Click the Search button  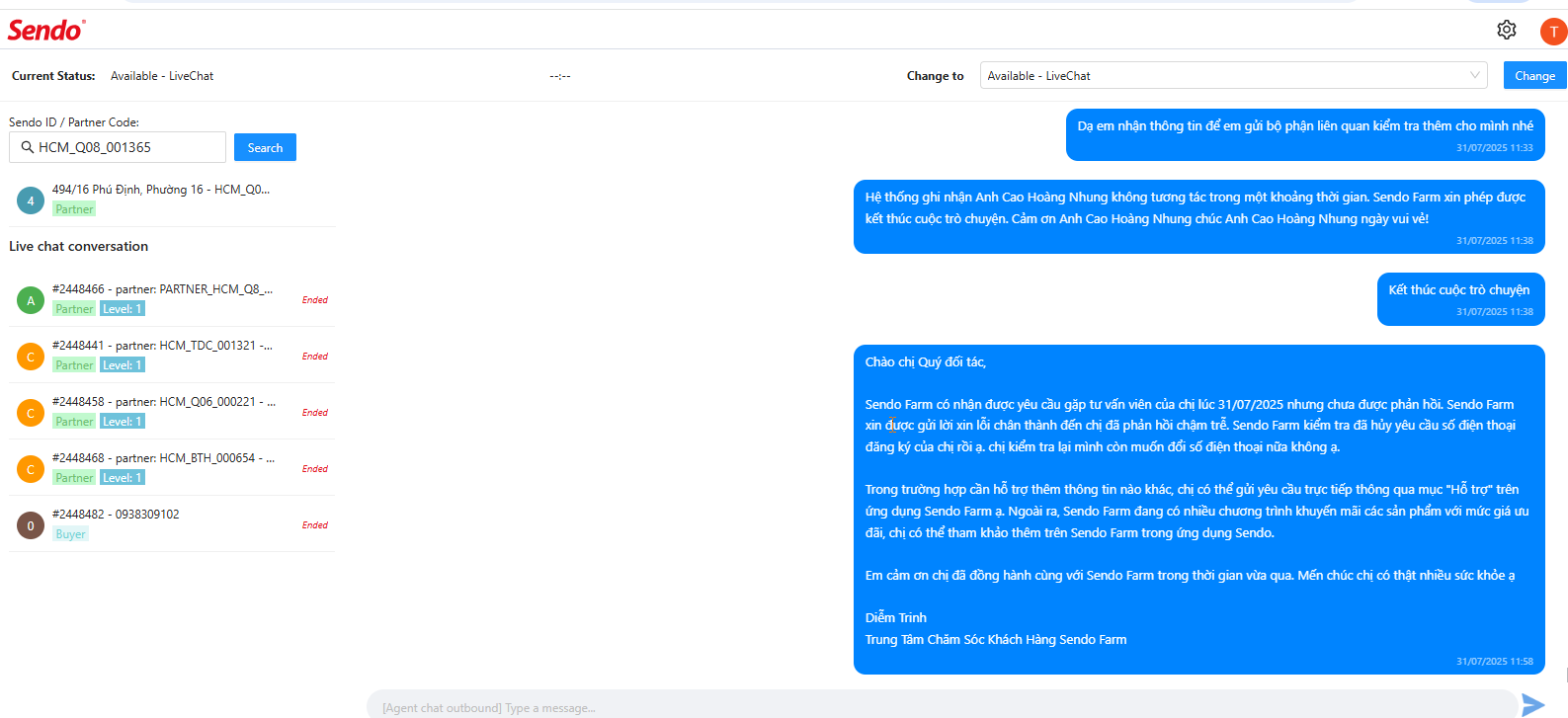click(265, 147)
